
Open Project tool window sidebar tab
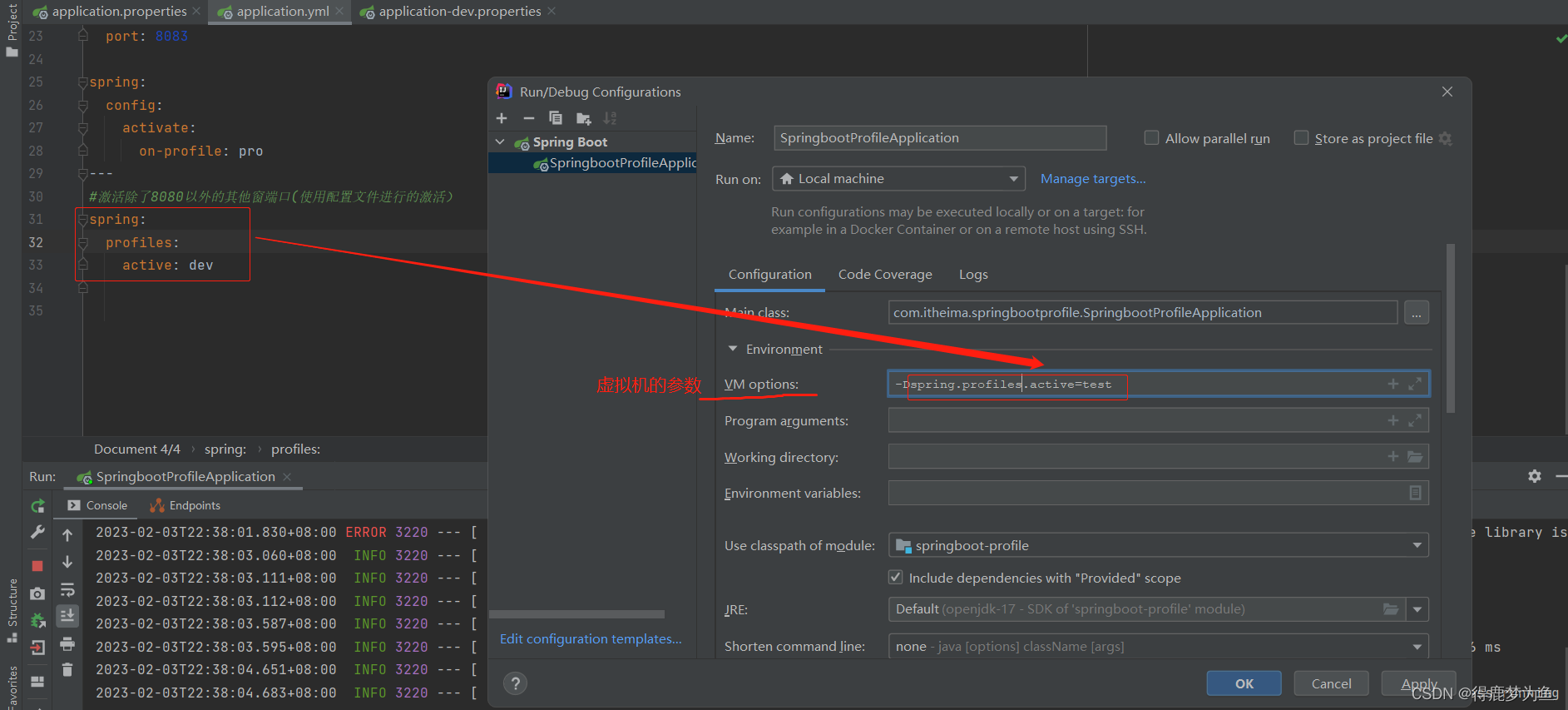coord(12,30)
